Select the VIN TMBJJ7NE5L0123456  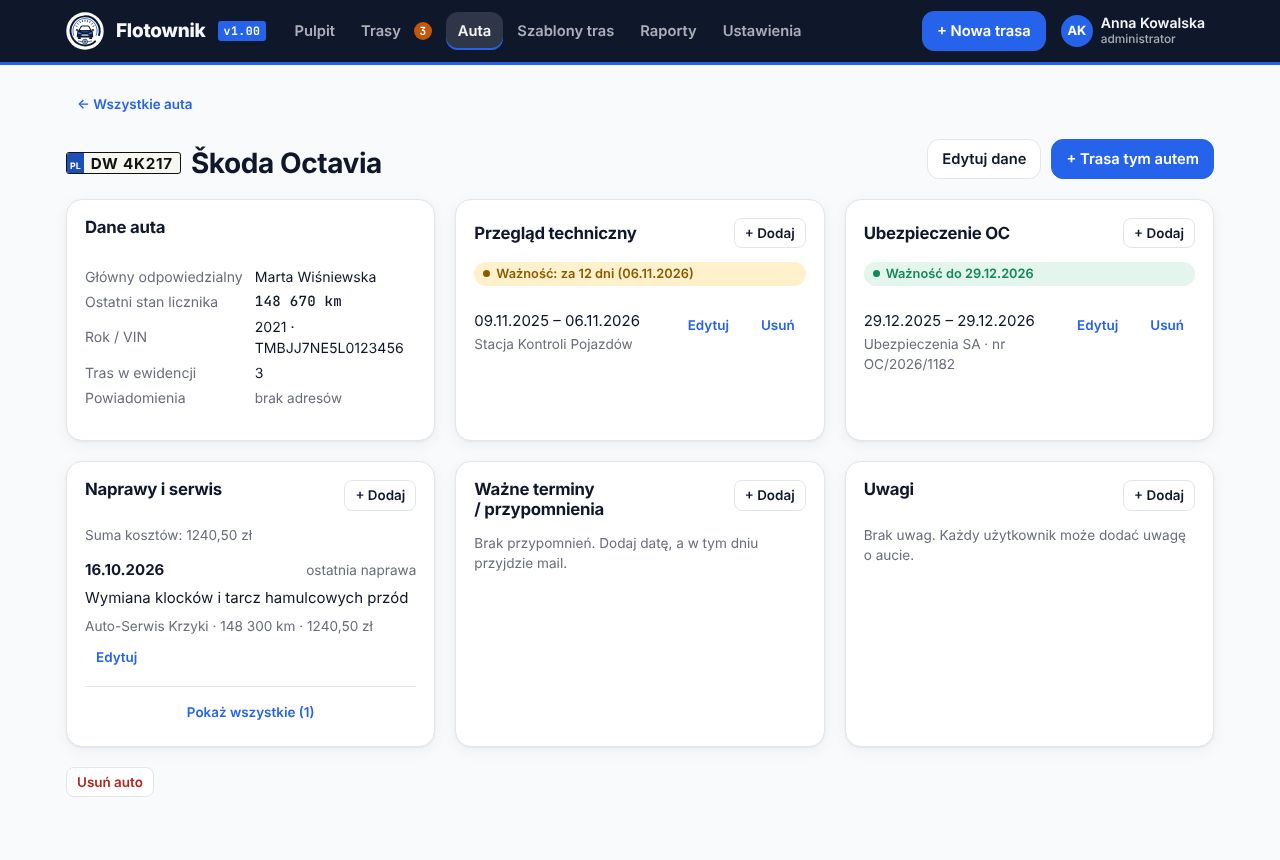(329, 348)
